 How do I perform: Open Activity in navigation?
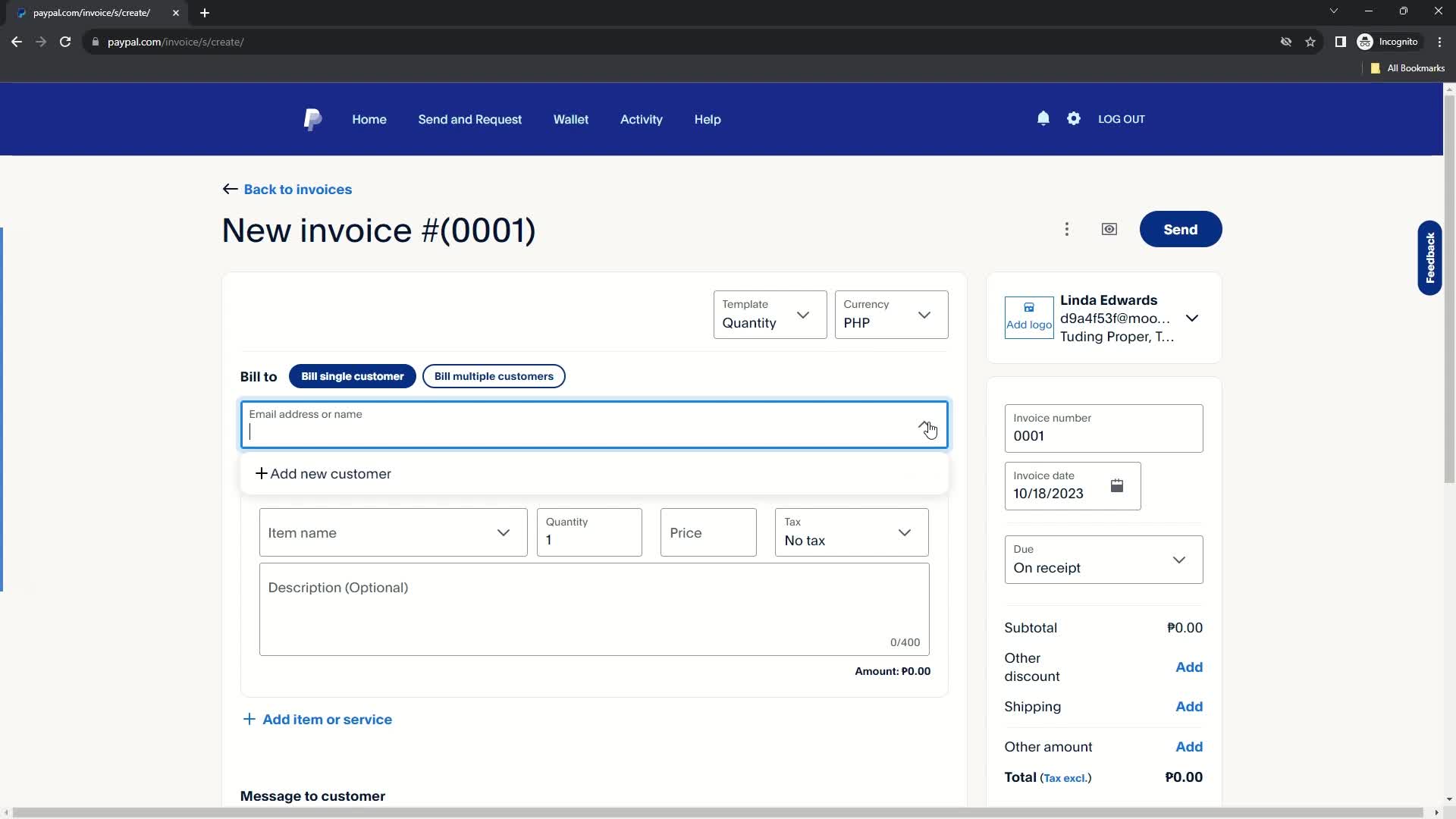[642, 119]
